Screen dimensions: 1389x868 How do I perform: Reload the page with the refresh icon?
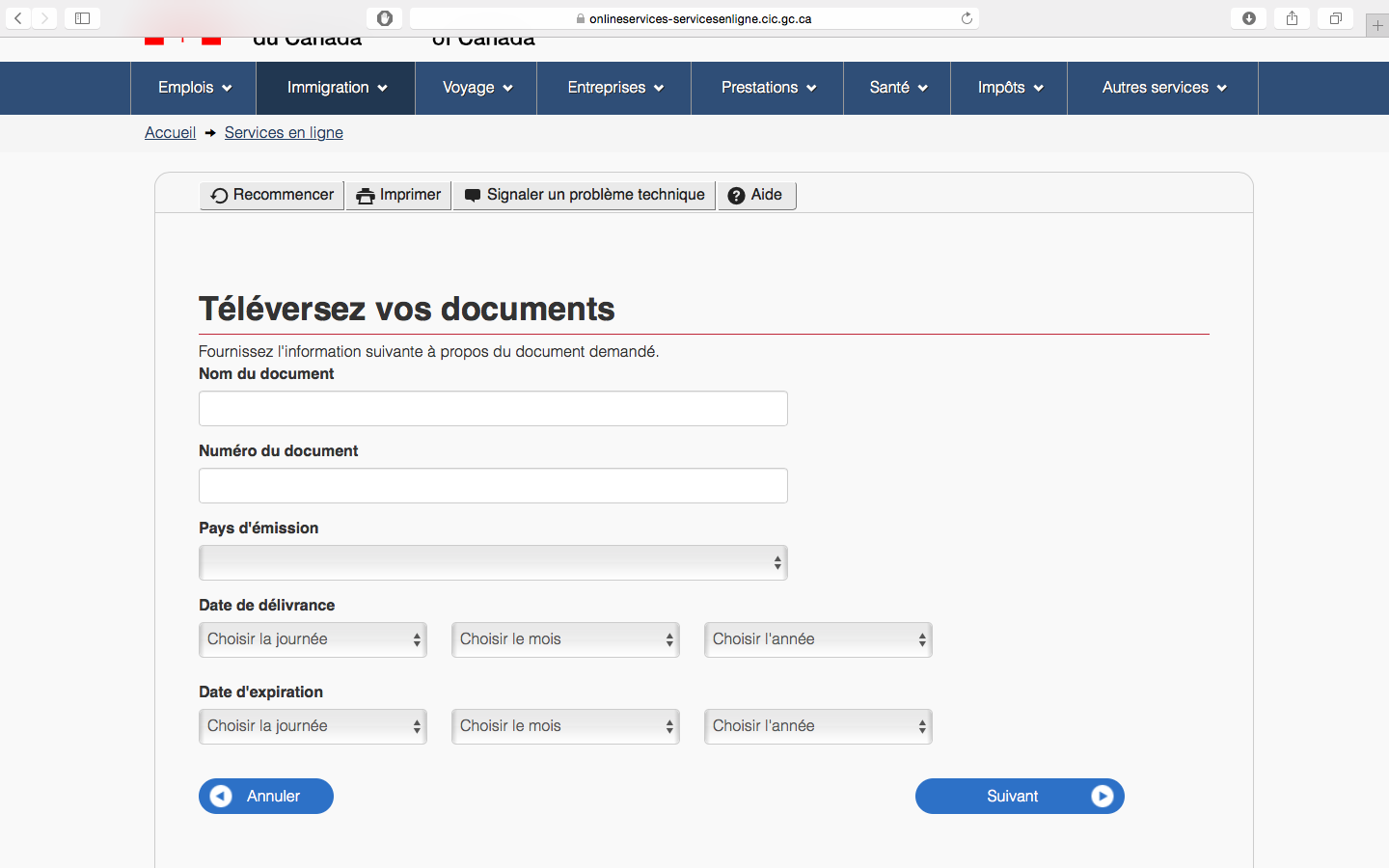967,18
